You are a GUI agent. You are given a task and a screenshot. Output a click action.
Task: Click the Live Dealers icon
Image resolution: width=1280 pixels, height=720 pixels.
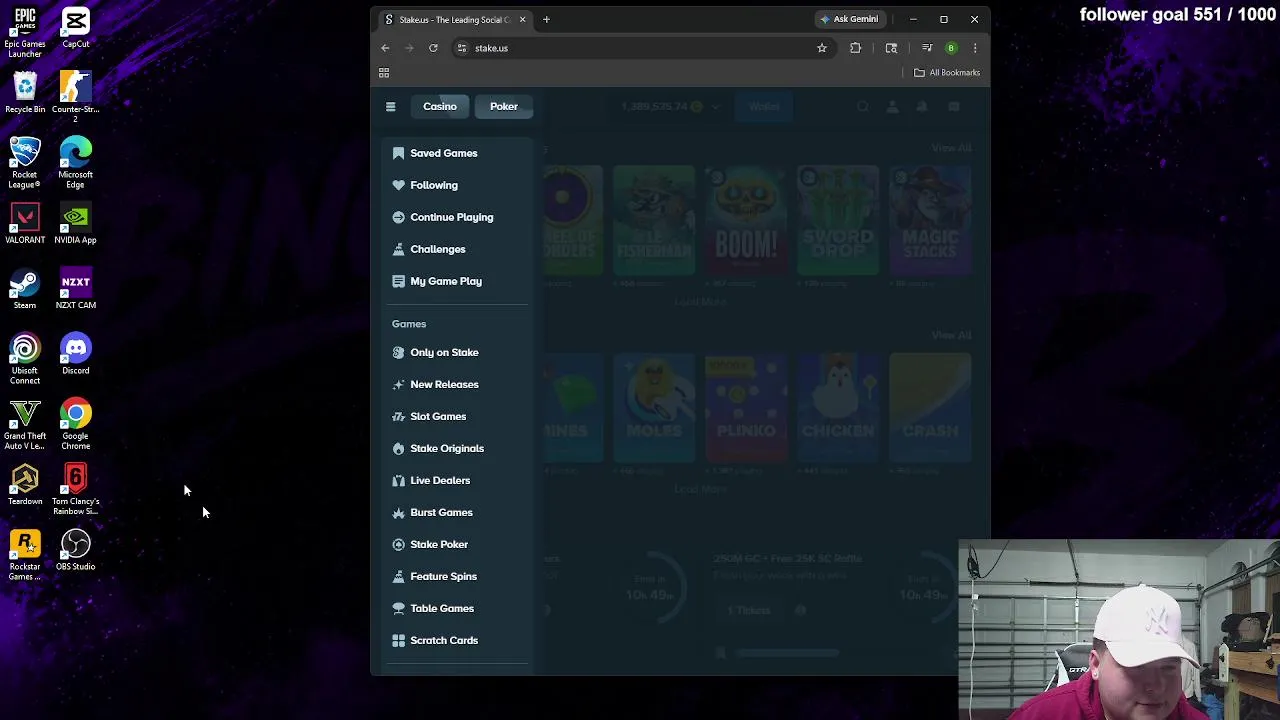pos(398,480)
